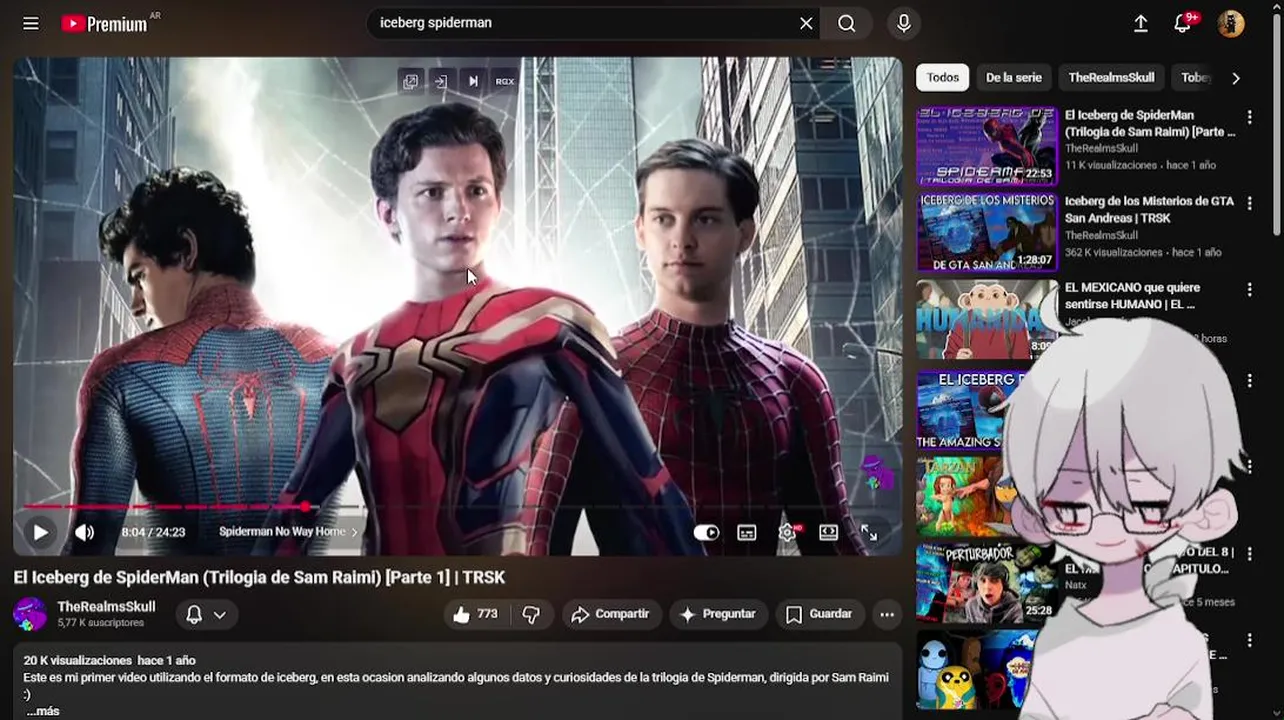Mute the video volume

click(85, 532)
